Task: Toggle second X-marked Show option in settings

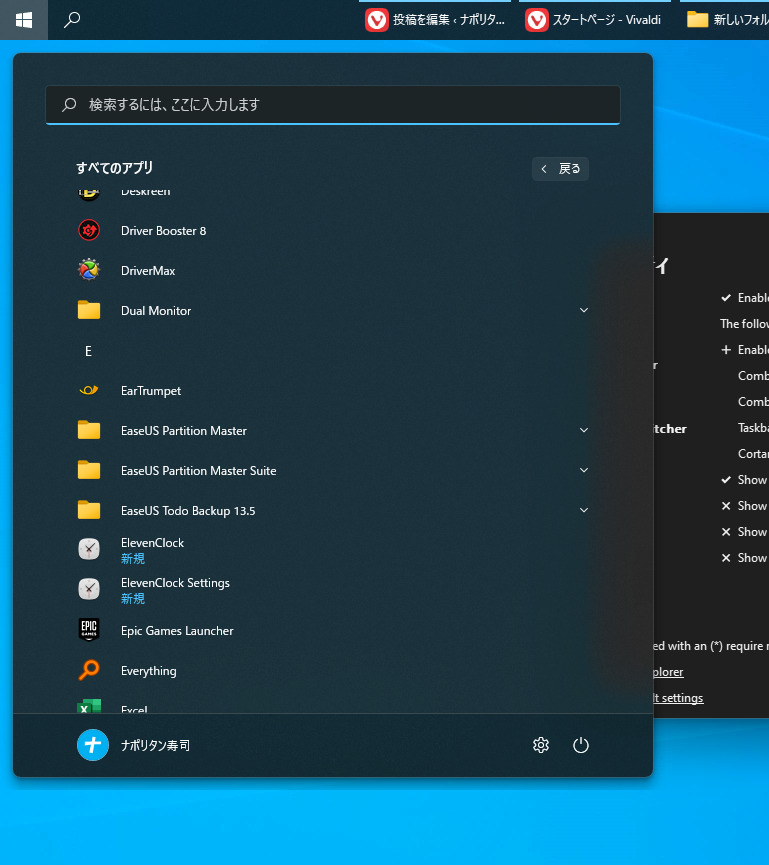Action: [x=745, y=532]
